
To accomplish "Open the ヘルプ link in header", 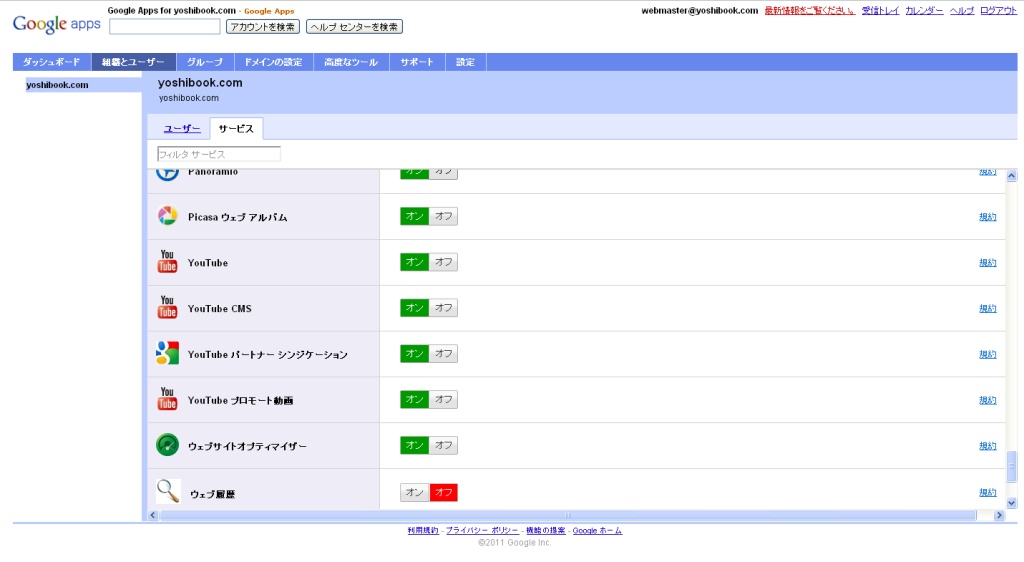I will point(962,10).
